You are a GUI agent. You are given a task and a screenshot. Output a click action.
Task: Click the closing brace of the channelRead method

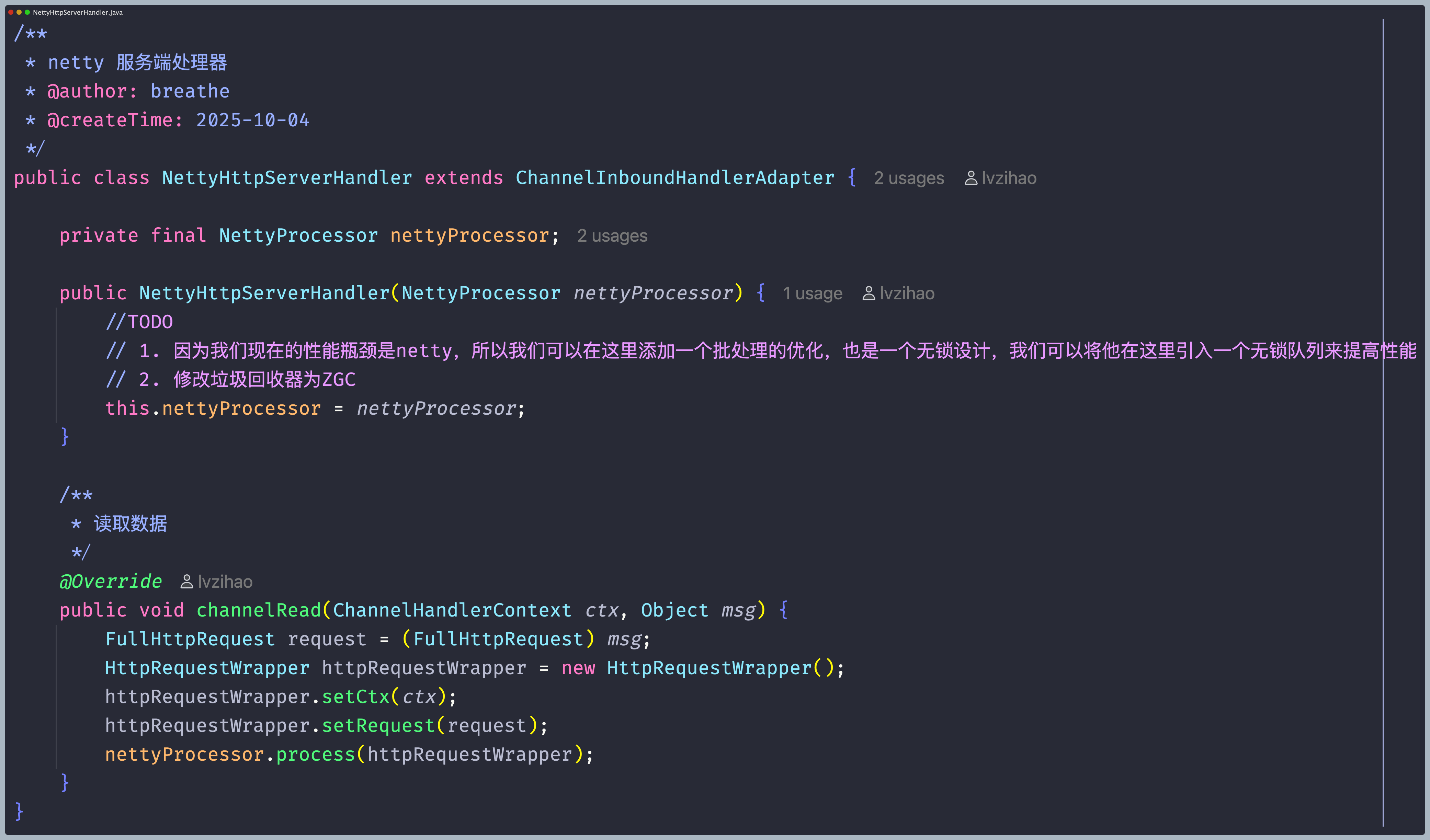[x=65, y=783]
